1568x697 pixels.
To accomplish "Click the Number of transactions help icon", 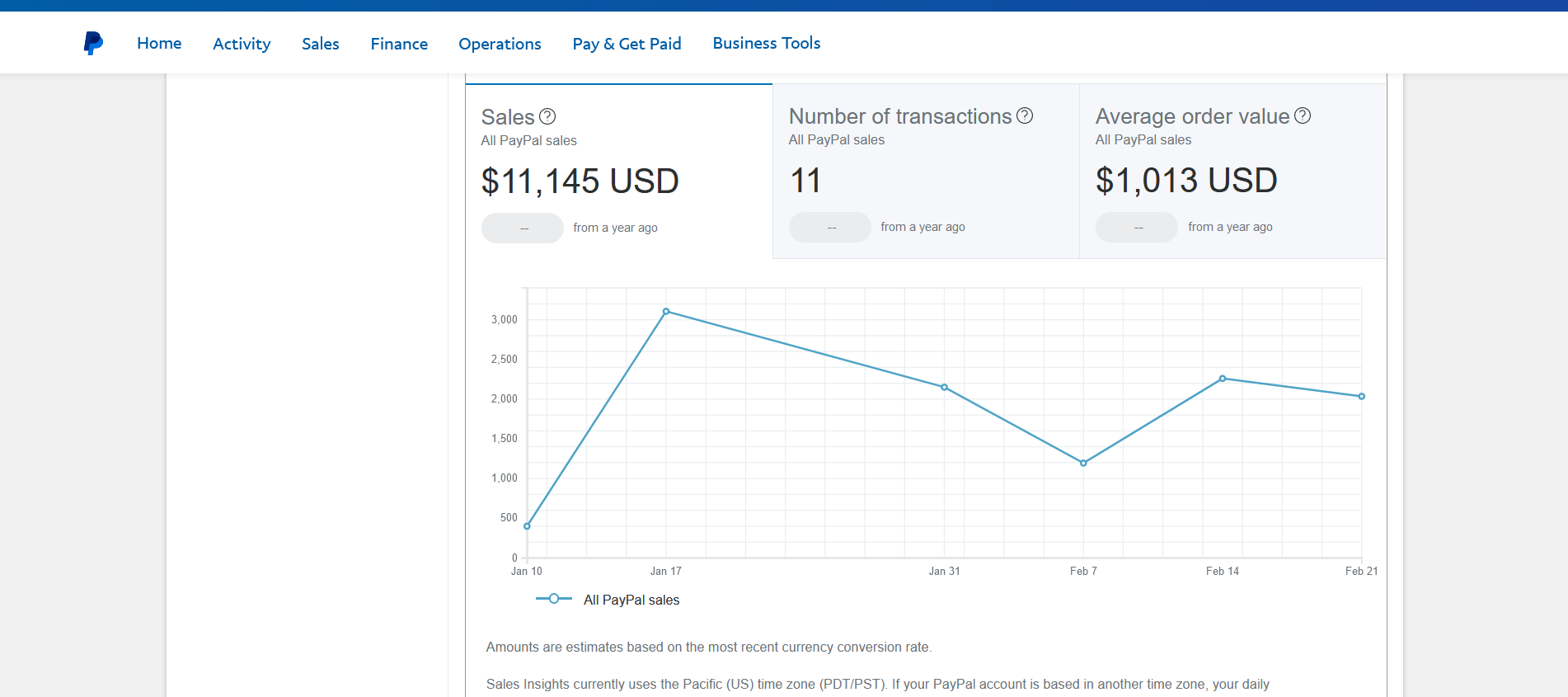I will [x=1025, y=115].
